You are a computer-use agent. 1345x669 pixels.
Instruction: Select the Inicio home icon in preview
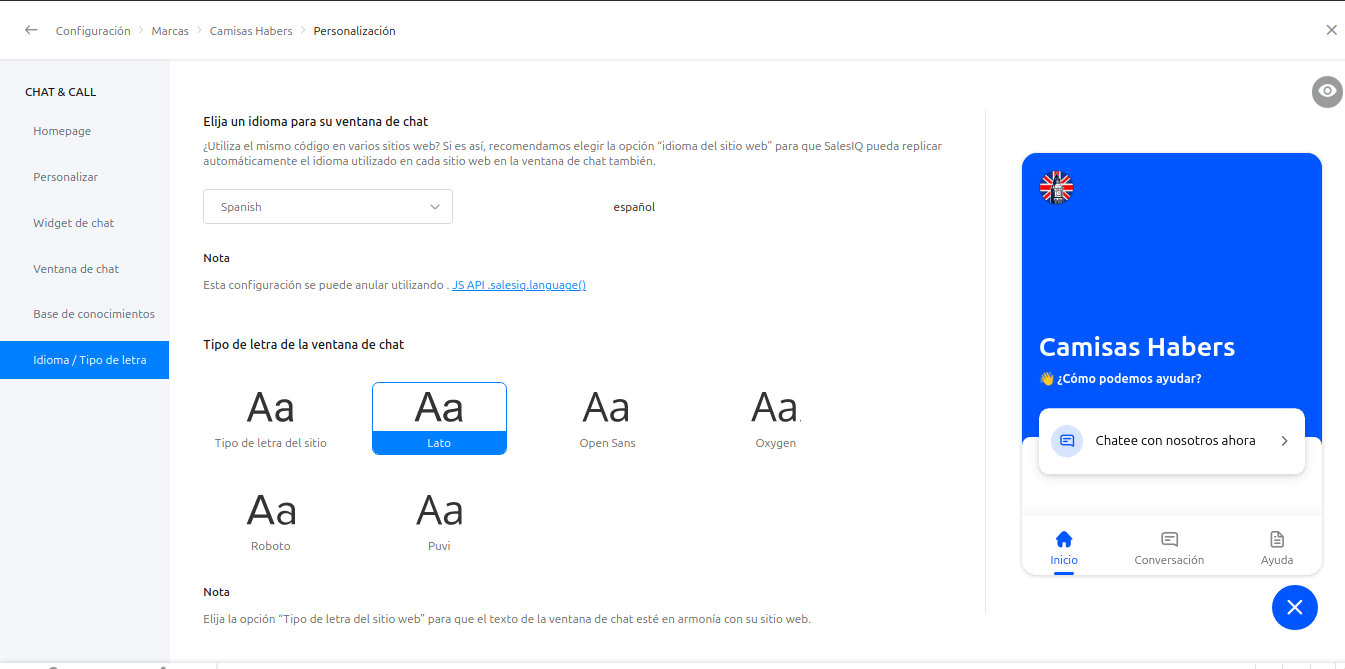pyautogui.click(x=1064, y=539)
